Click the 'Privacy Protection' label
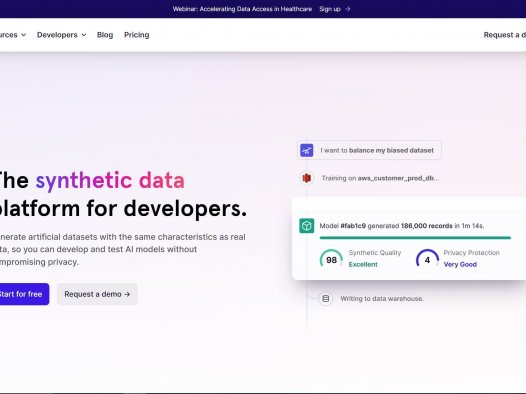526x394 pixels. click(472, 252)
